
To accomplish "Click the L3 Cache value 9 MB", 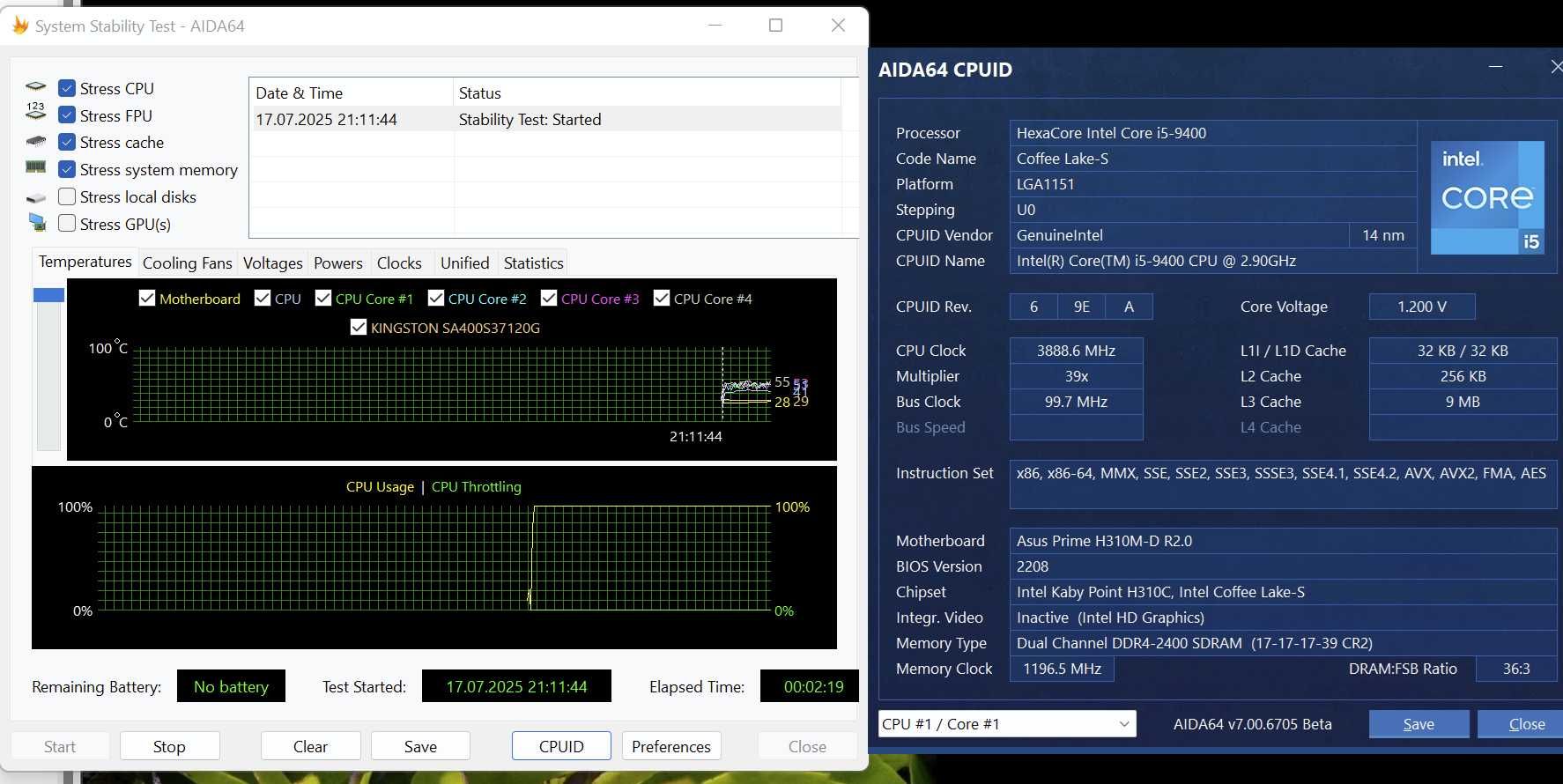I will click(1463, 402).
